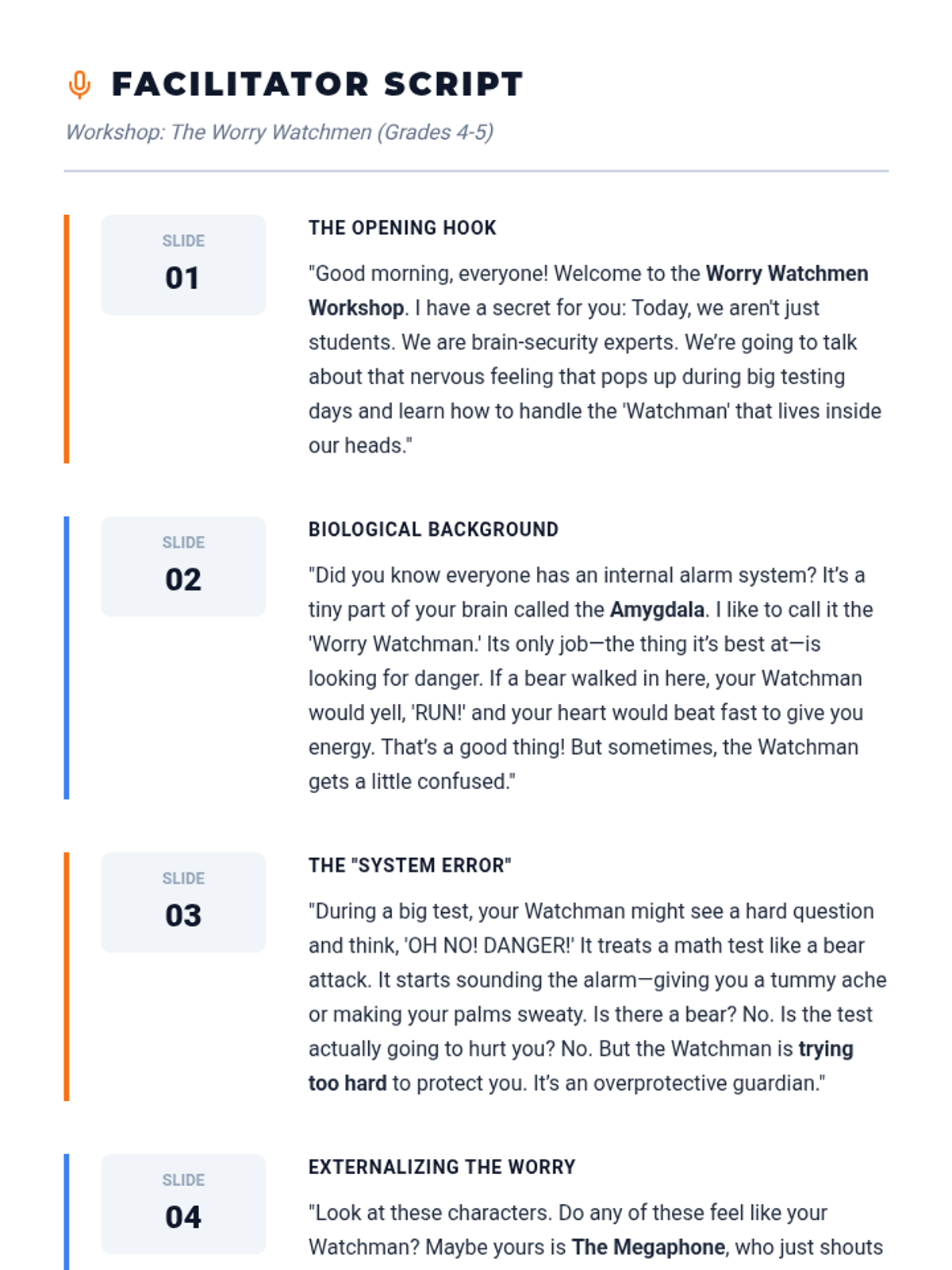Click the bold Amygdala term
The image size is (952, 1270).
657,610
